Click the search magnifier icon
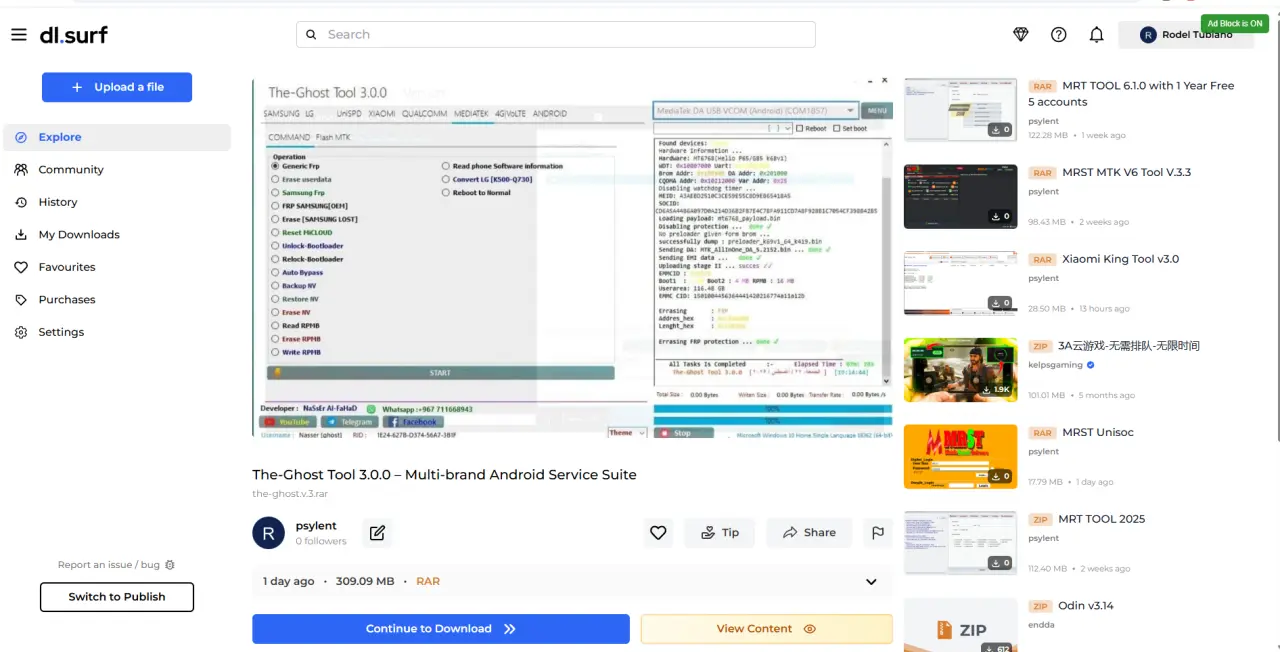This screenshot has height=652, width=1280. pos(311,34)
